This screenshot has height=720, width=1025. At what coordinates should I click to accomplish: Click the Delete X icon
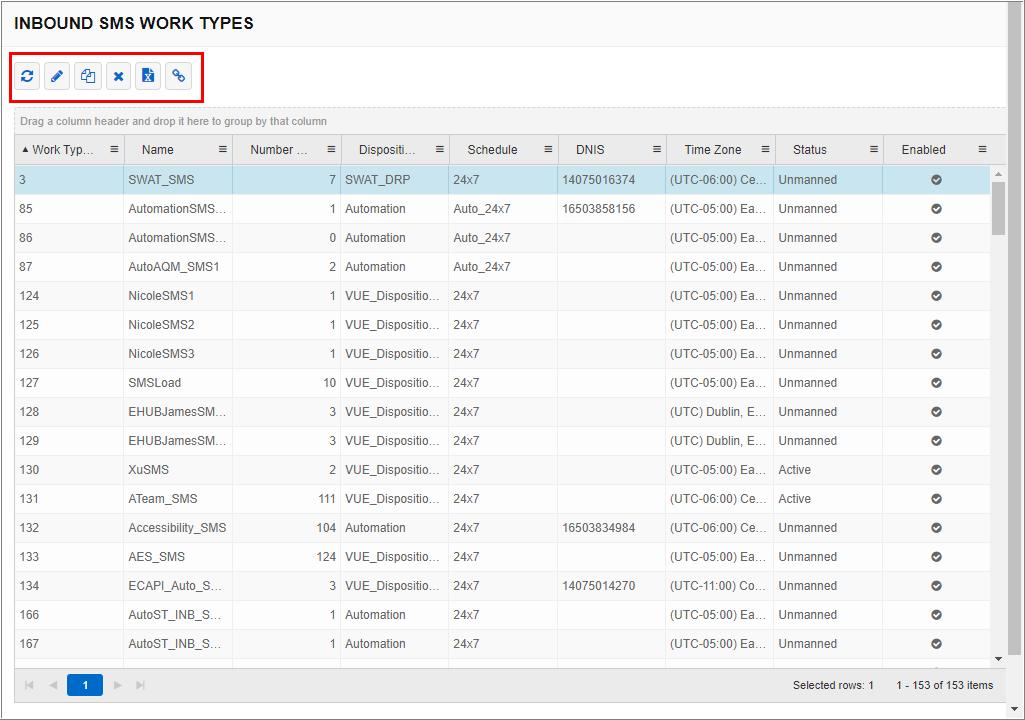118,76
